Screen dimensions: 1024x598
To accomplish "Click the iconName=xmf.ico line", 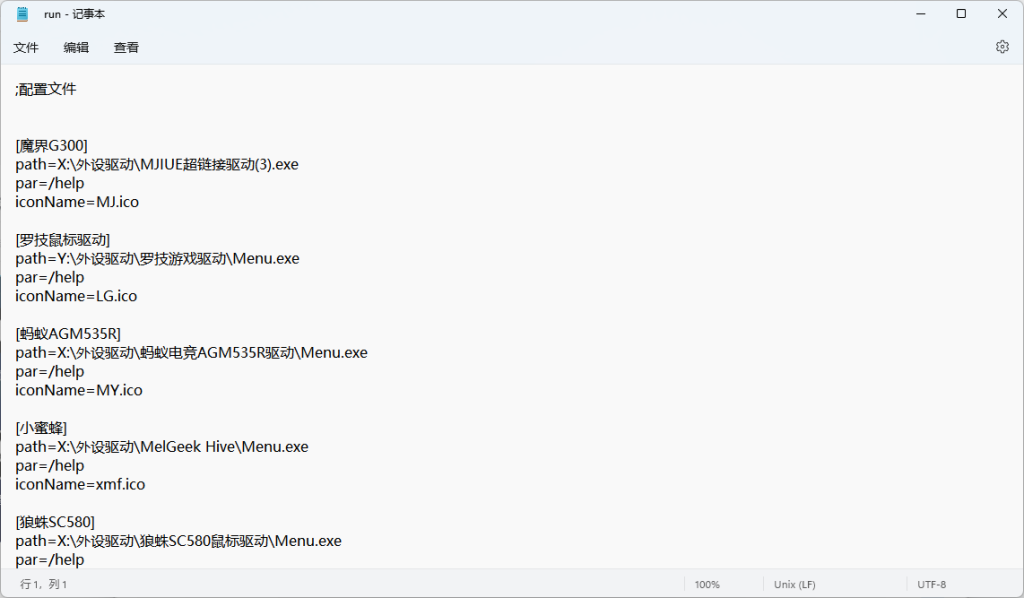I will pos(80,484).
